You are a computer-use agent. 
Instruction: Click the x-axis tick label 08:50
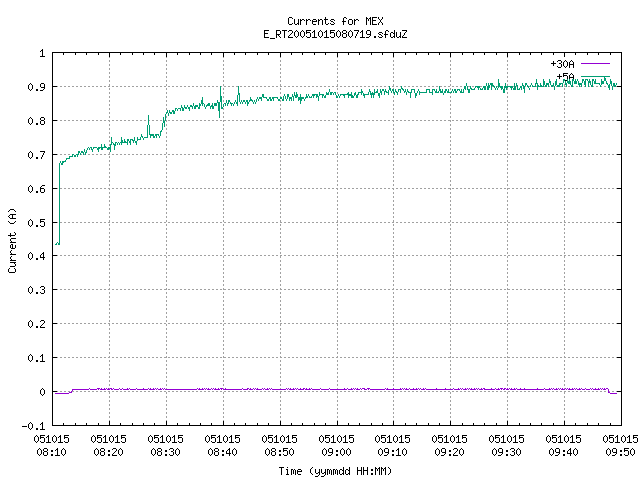(x=279, y=452)
